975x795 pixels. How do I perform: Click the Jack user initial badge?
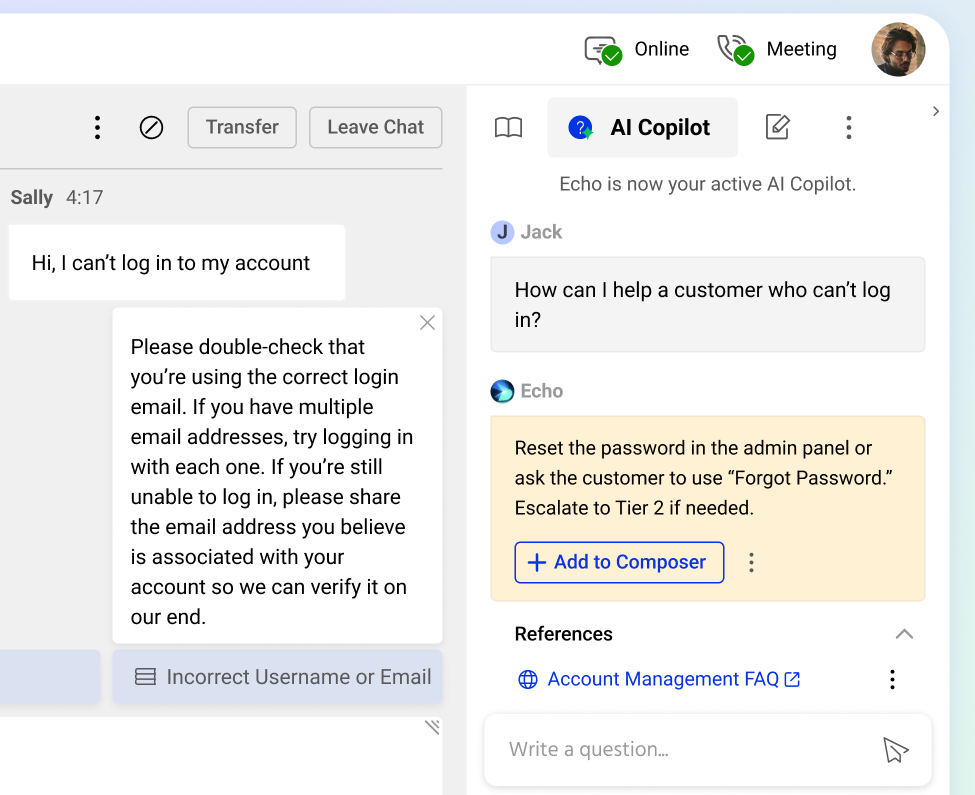pyautogui.click(x=502, y=232)
